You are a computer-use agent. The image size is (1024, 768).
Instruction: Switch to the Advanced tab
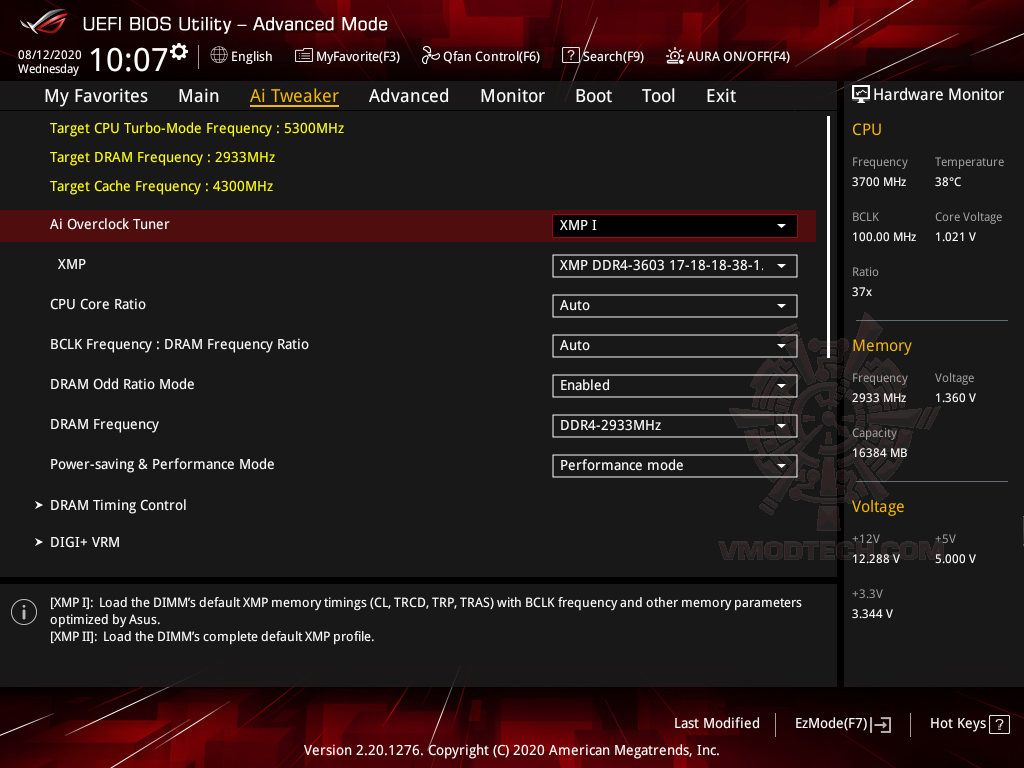409,96
